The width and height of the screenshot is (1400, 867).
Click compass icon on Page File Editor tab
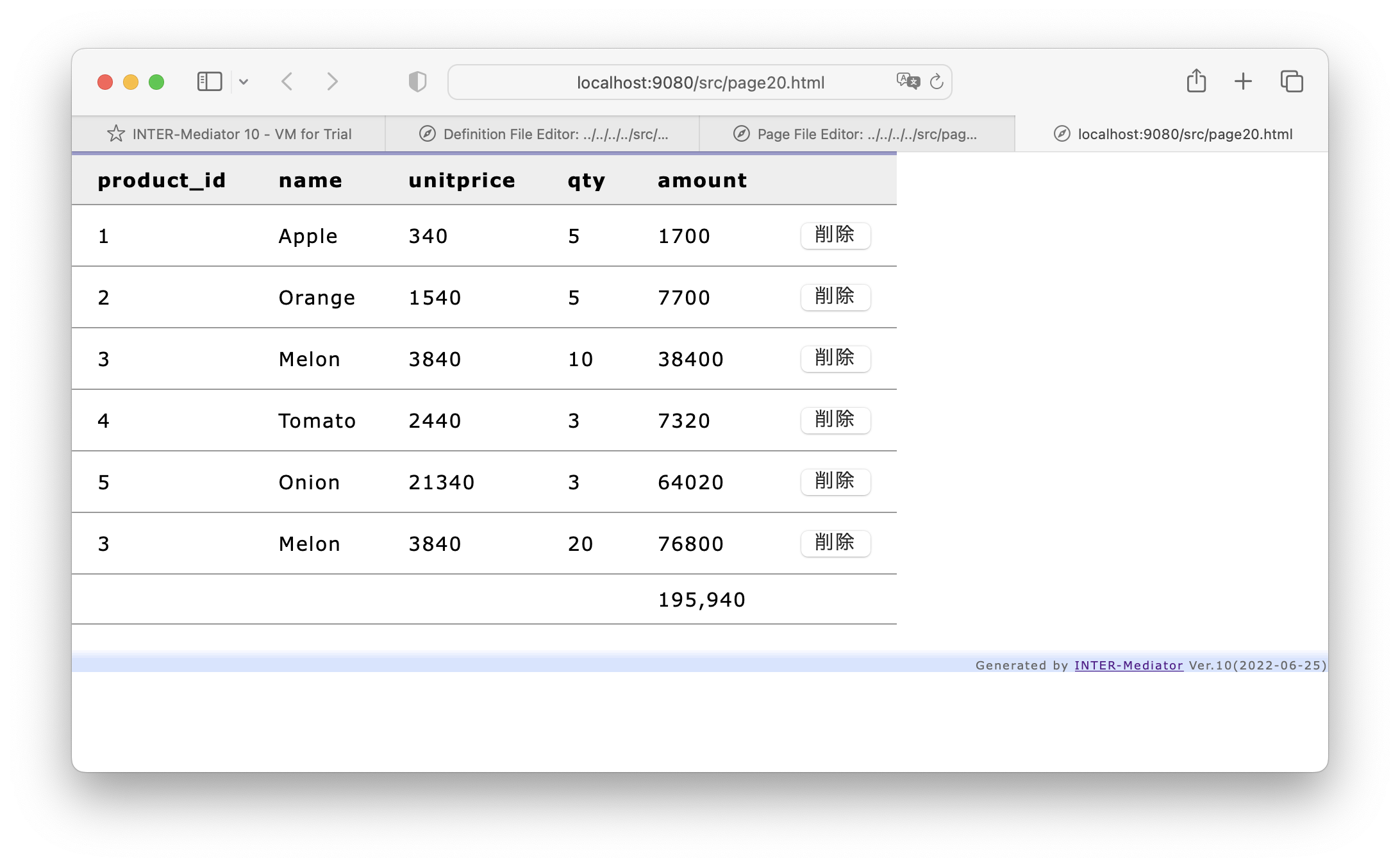[742, 134]
